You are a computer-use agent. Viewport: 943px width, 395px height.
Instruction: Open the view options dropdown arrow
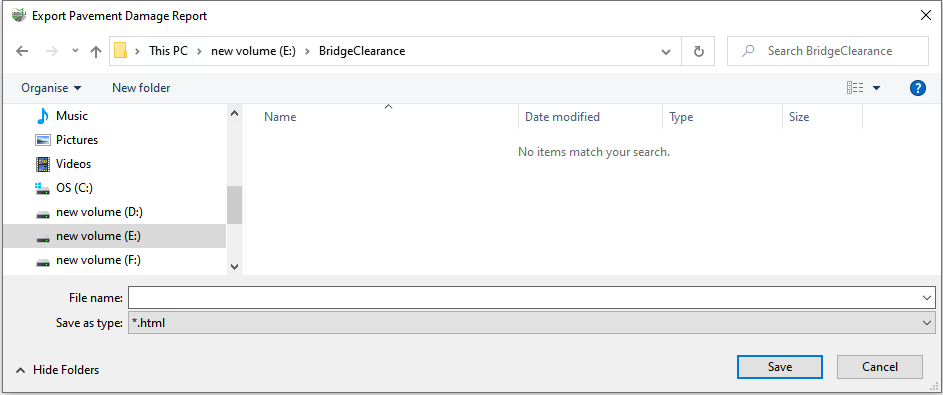pos(876,88)
